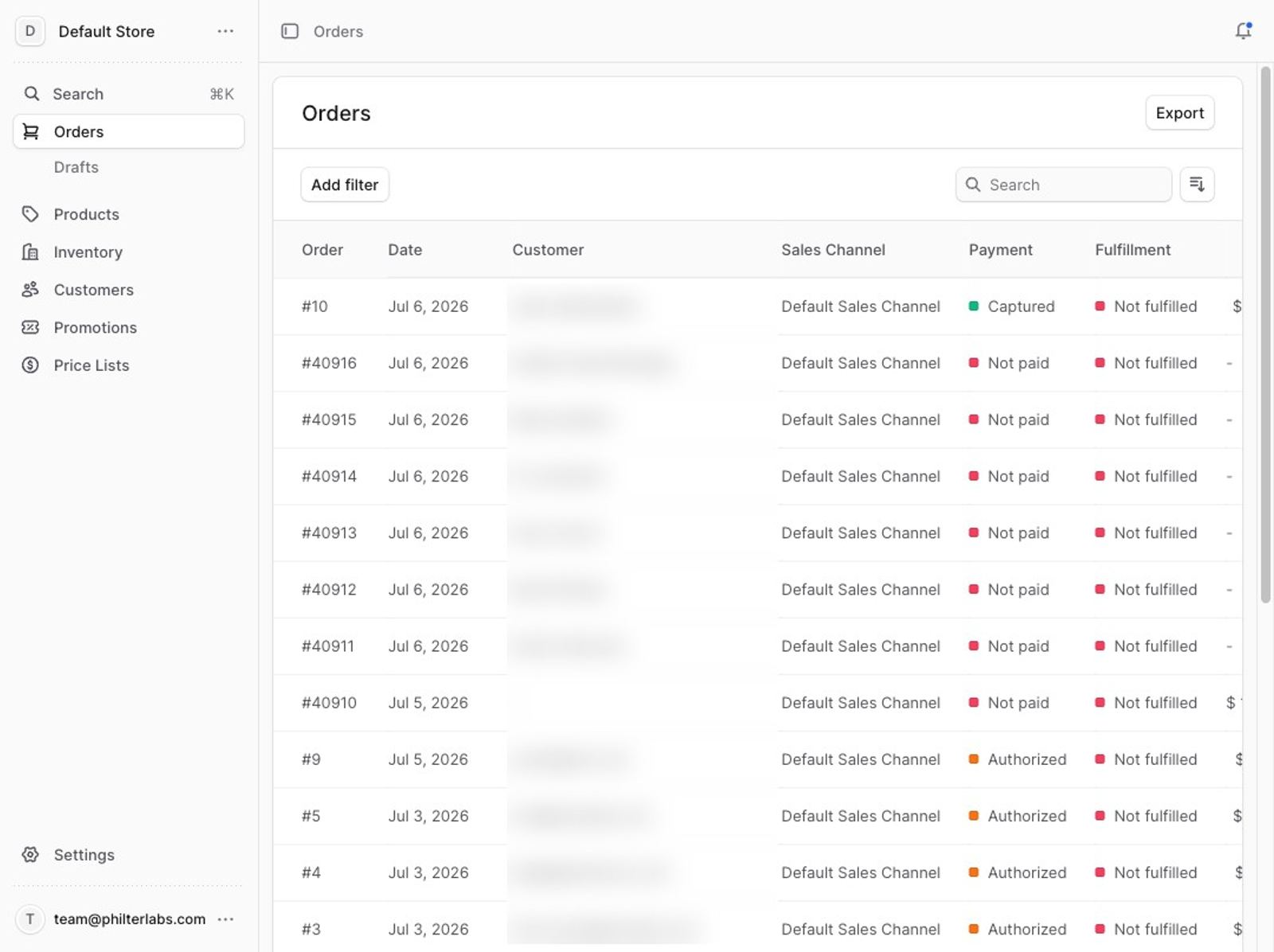Open order #40915
1274x952 pixels.
757,419
